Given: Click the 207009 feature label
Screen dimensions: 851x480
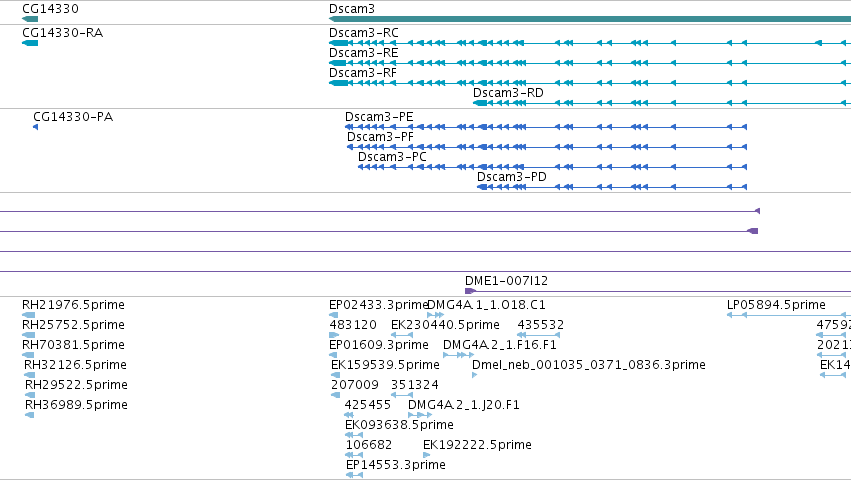Looking at the screenshot, I should [x=355, y=385].
